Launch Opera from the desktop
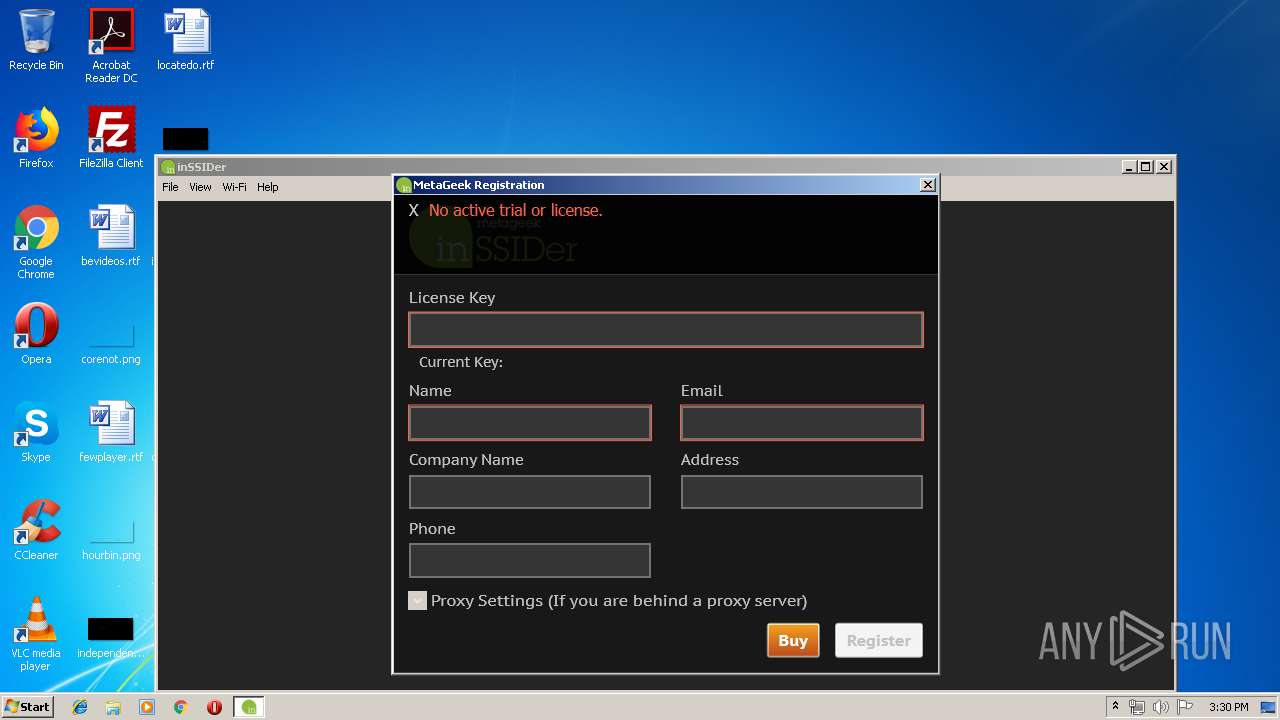1280x720 pixels. pos(36,334)
